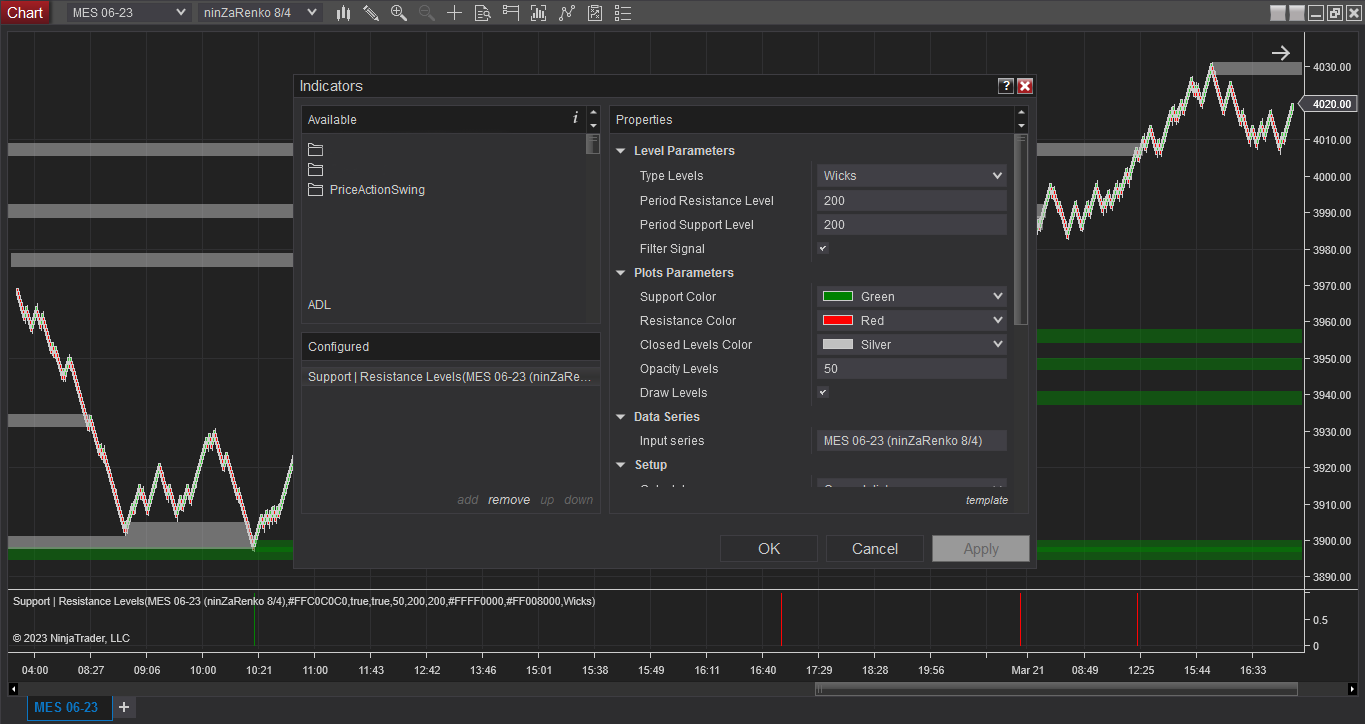Select the PriceActionSwing folder

click(x=376, y=190)
